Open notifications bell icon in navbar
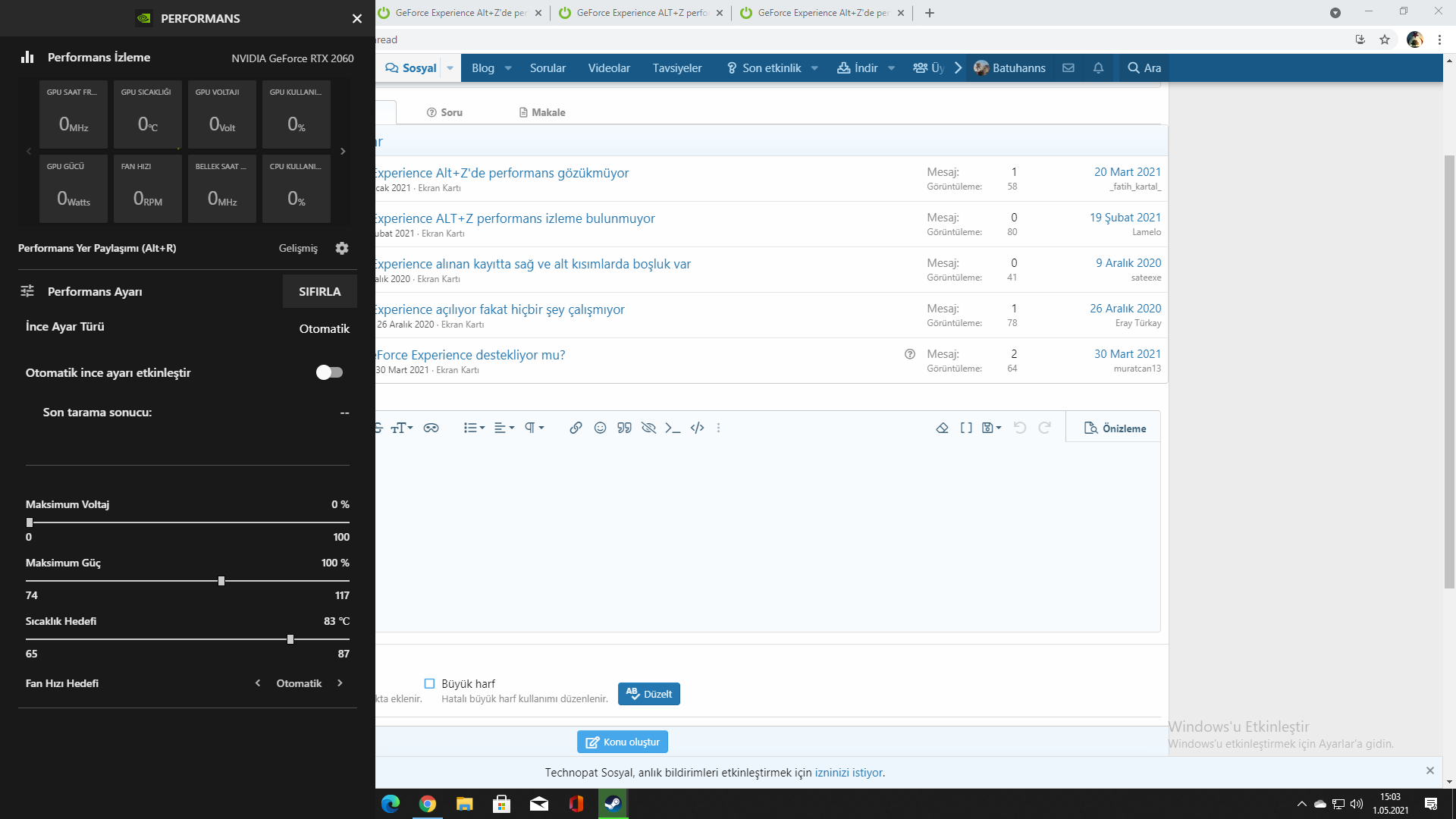This screenshot has height=819, width=1456. [1098, 67]
